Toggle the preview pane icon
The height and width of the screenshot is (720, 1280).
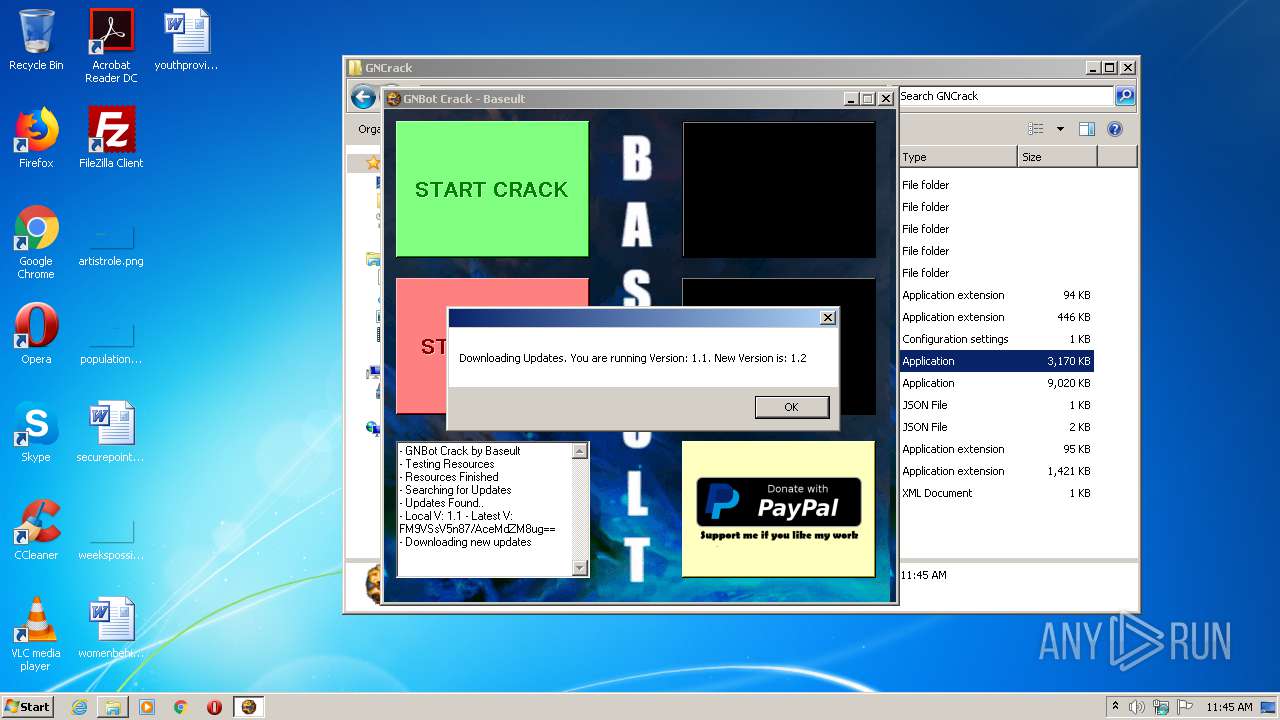(1087, 129)
